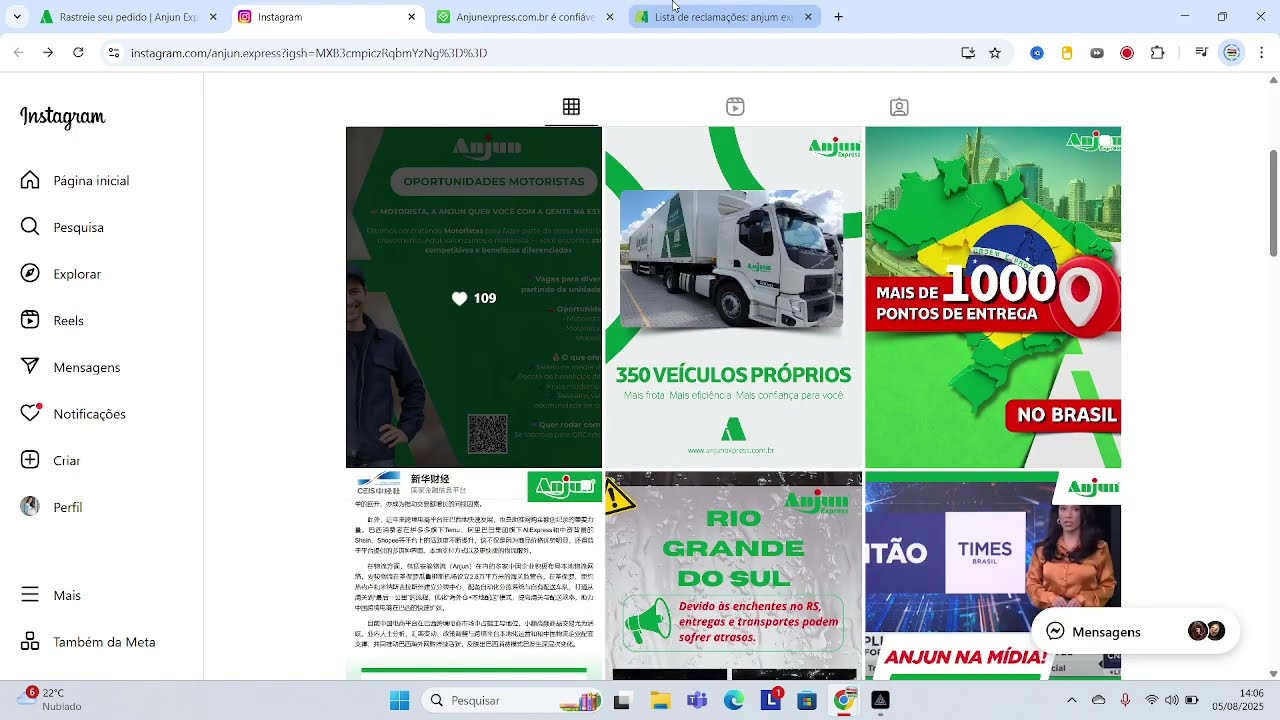Open the Notificações heart icon
Screen dimensions: 1280x720
pyautogui.click(x=30, y=413)
